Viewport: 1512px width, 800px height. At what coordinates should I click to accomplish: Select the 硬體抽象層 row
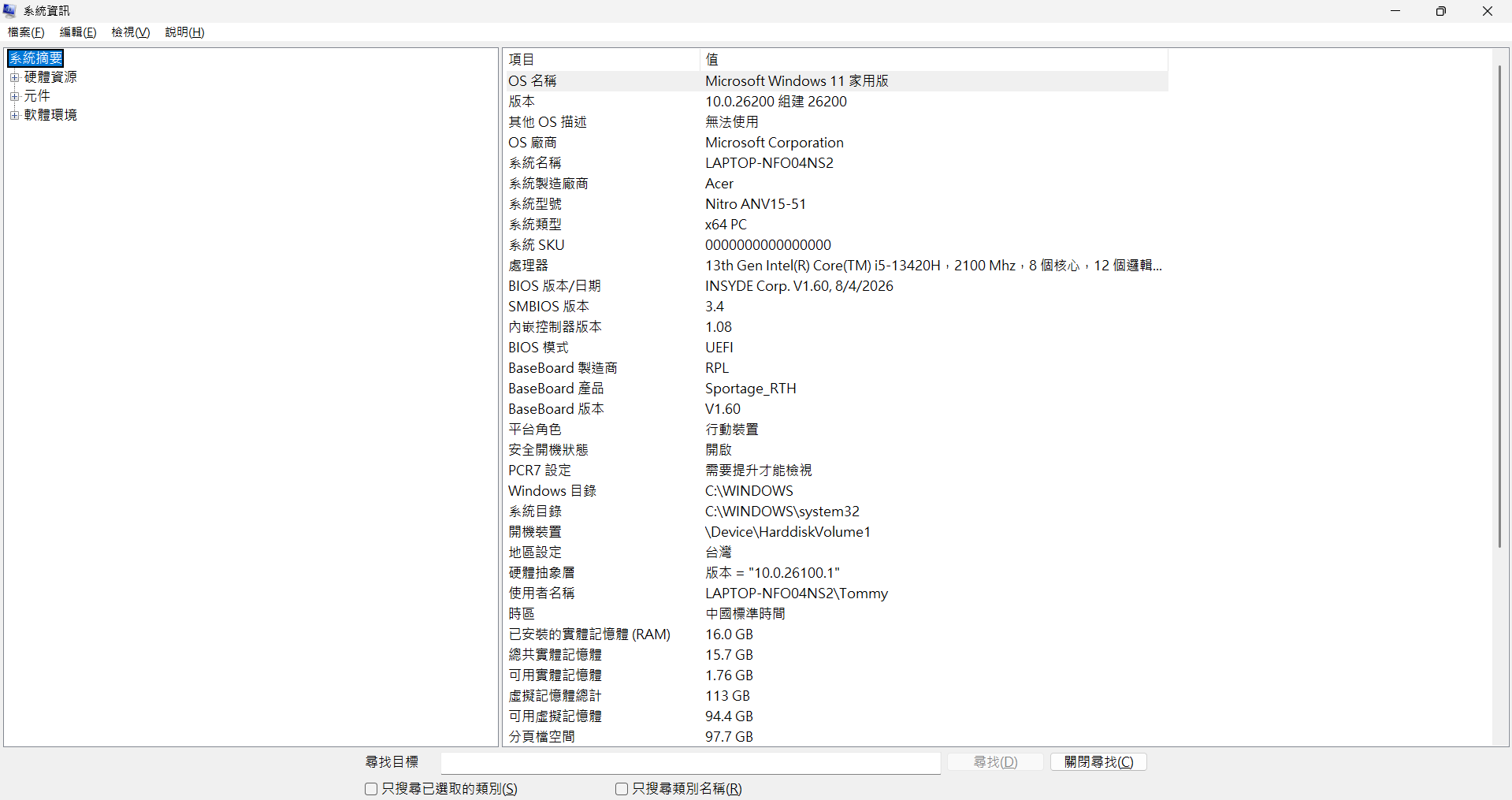(835, 573)
